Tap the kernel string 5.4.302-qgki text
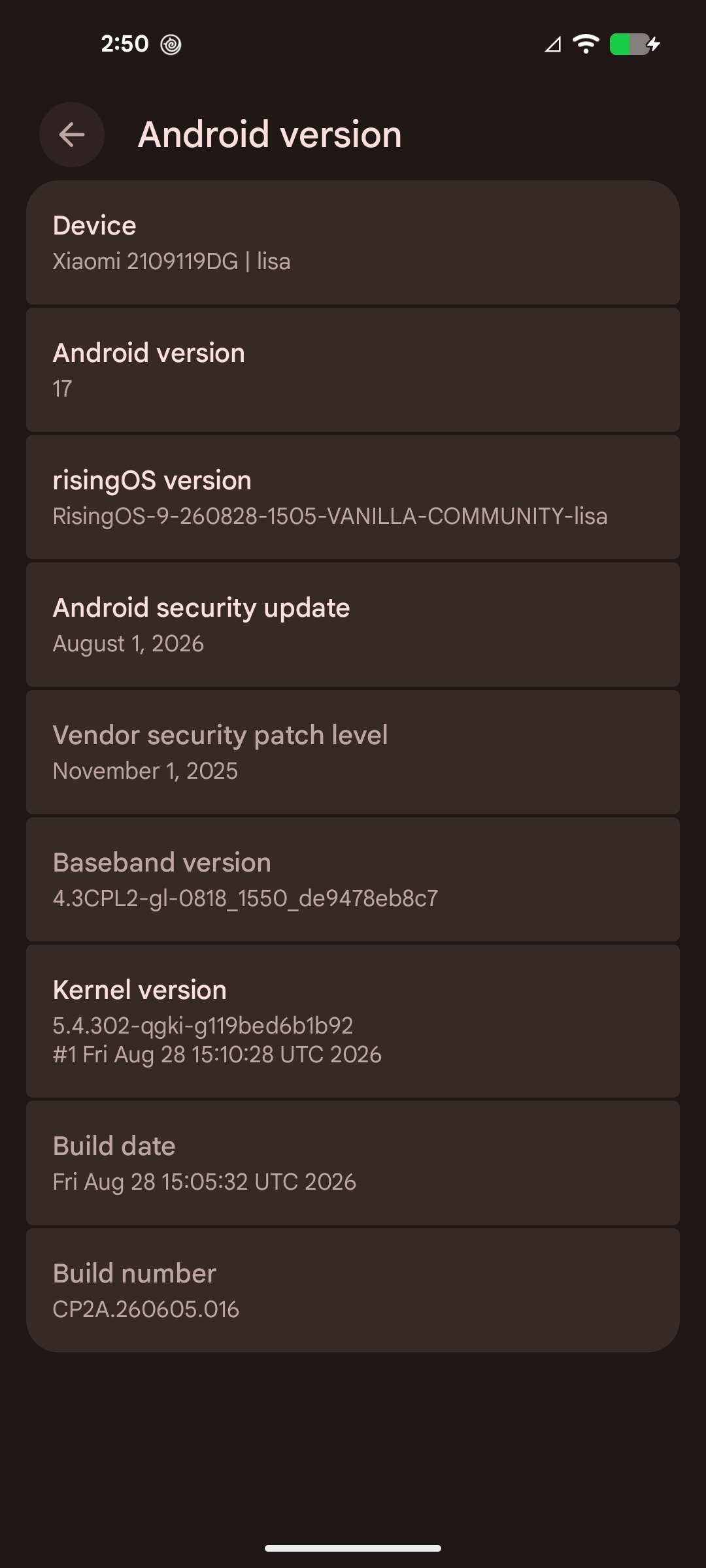Screen dimensions: 706x1568 coord(203,1026)
